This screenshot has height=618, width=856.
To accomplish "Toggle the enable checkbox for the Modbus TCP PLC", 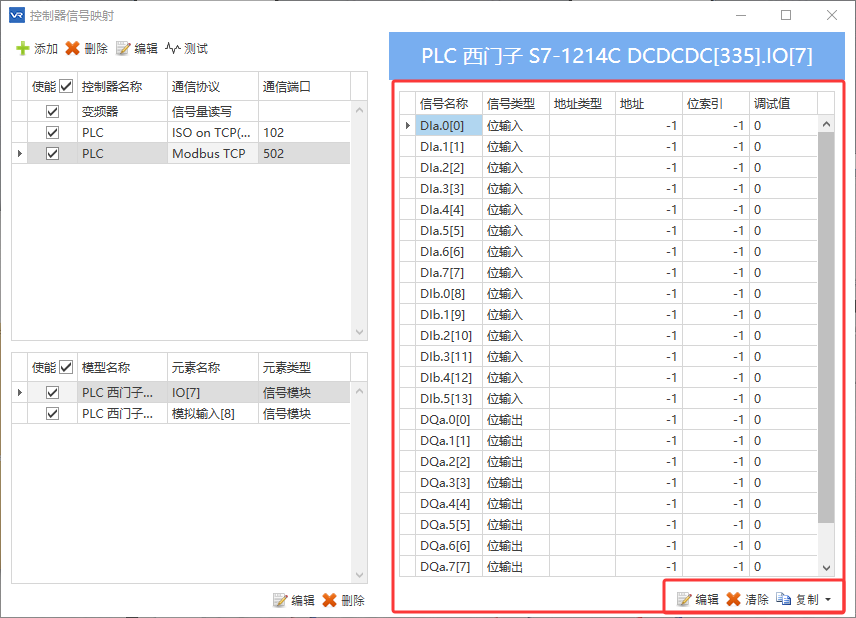I will coord(52,153).
